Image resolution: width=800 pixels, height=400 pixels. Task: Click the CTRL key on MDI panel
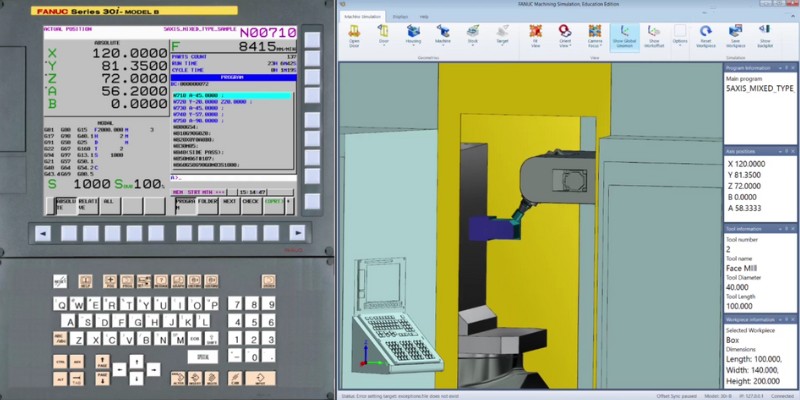60,362
